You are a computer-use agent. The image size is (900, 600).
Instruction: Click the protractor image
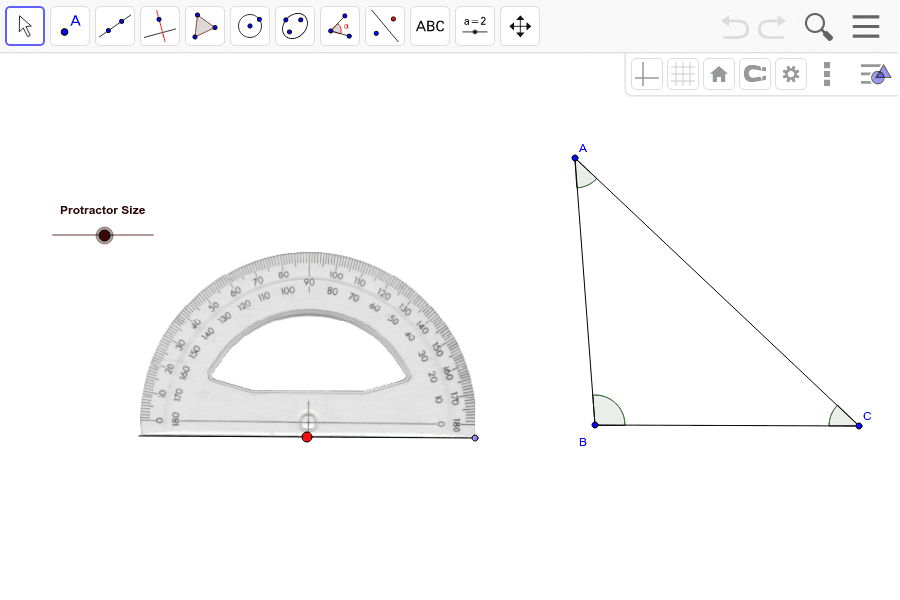click(308, 344)
